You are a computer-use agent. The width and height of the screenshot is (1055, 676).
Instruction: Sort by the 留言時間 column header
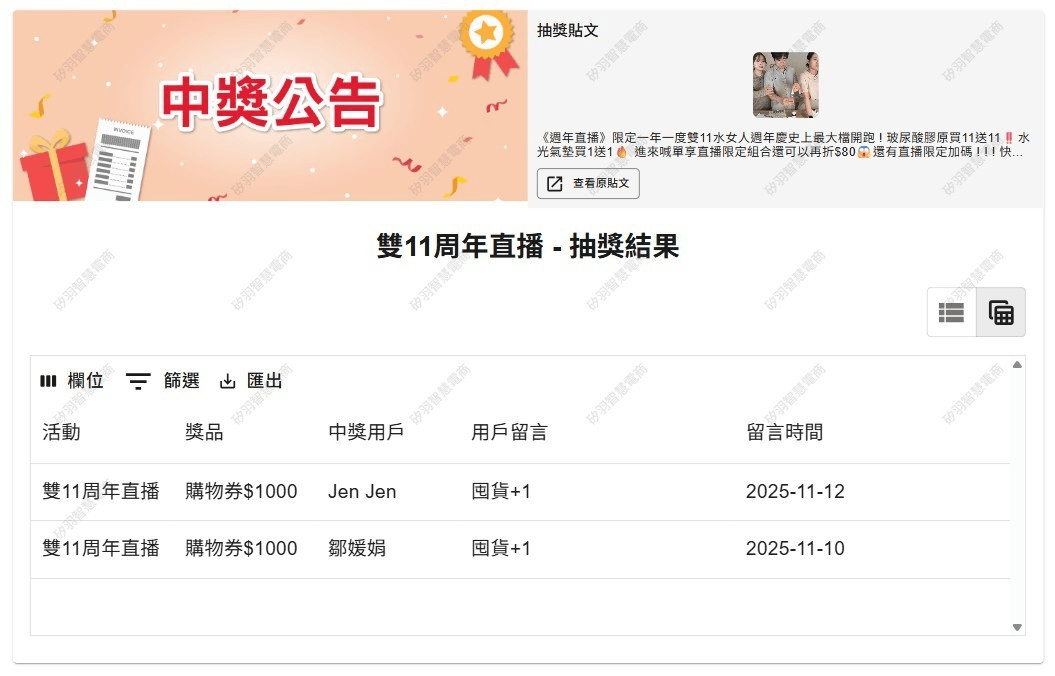coord(784,432)
